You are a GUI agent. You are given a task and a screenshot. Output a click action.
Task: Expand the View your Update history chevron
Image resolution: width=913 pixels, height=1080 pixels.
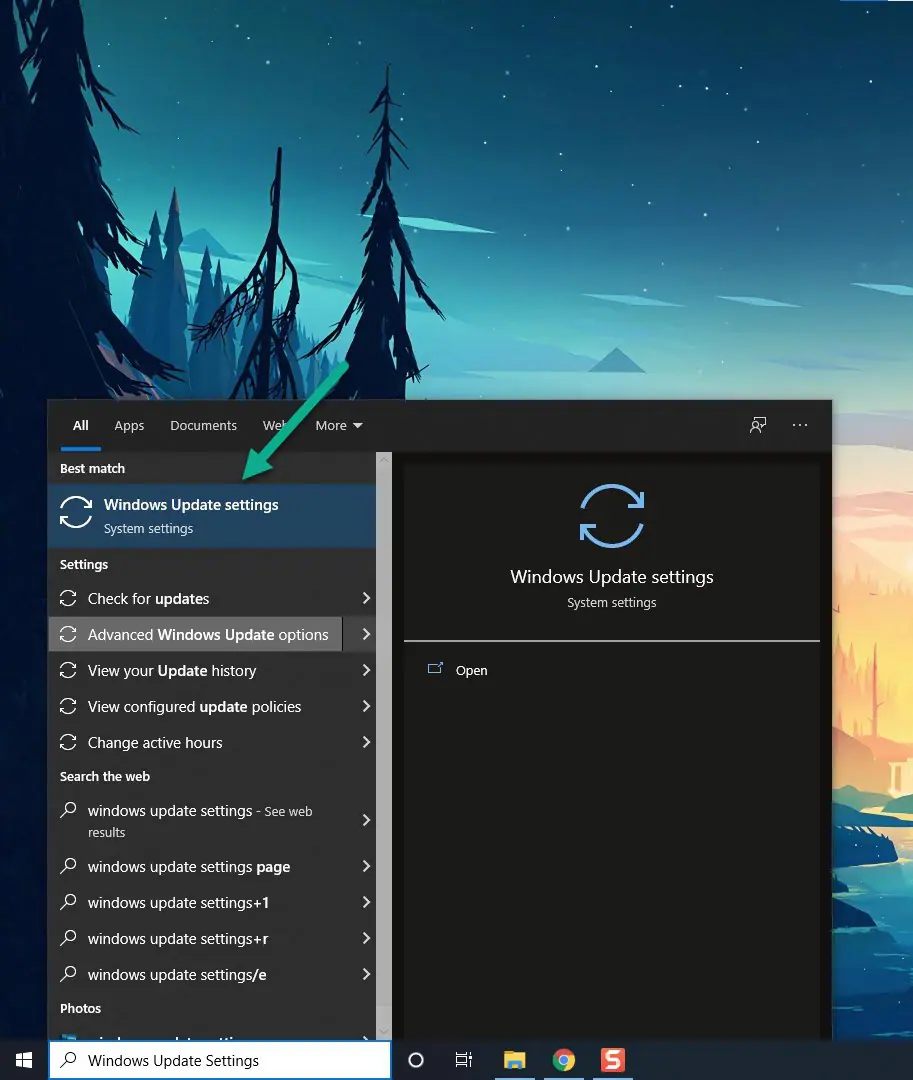tap(366, 670)
